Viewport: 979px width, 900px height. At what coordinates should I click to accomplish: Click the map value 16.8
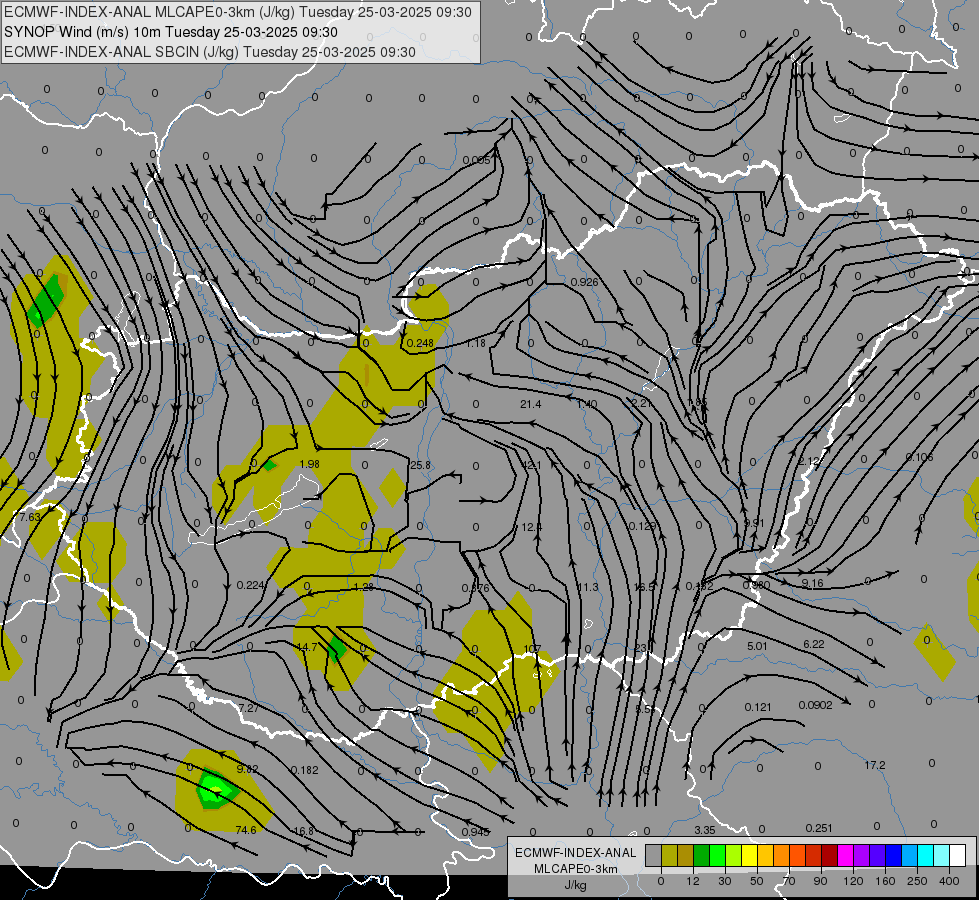(x=303, y=831)
